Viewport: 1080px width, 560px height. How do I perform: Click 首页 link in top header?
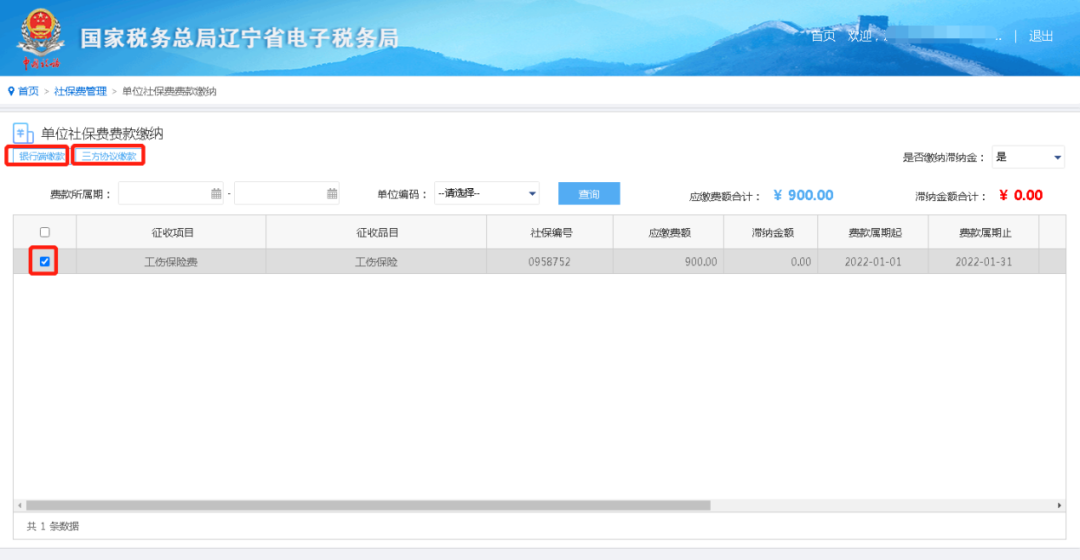pos(823,36)
